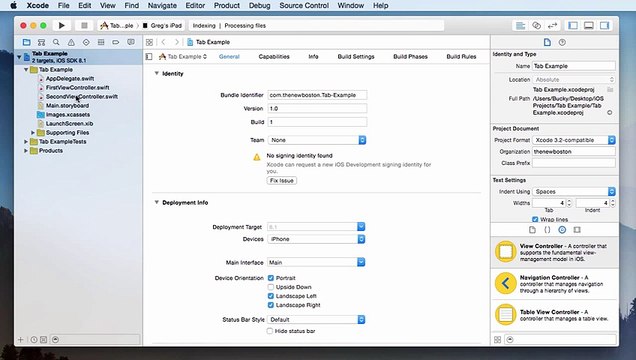The image size is (636, 360).
Task: Show the Symbol navigator
Action: tap(41, 42)
